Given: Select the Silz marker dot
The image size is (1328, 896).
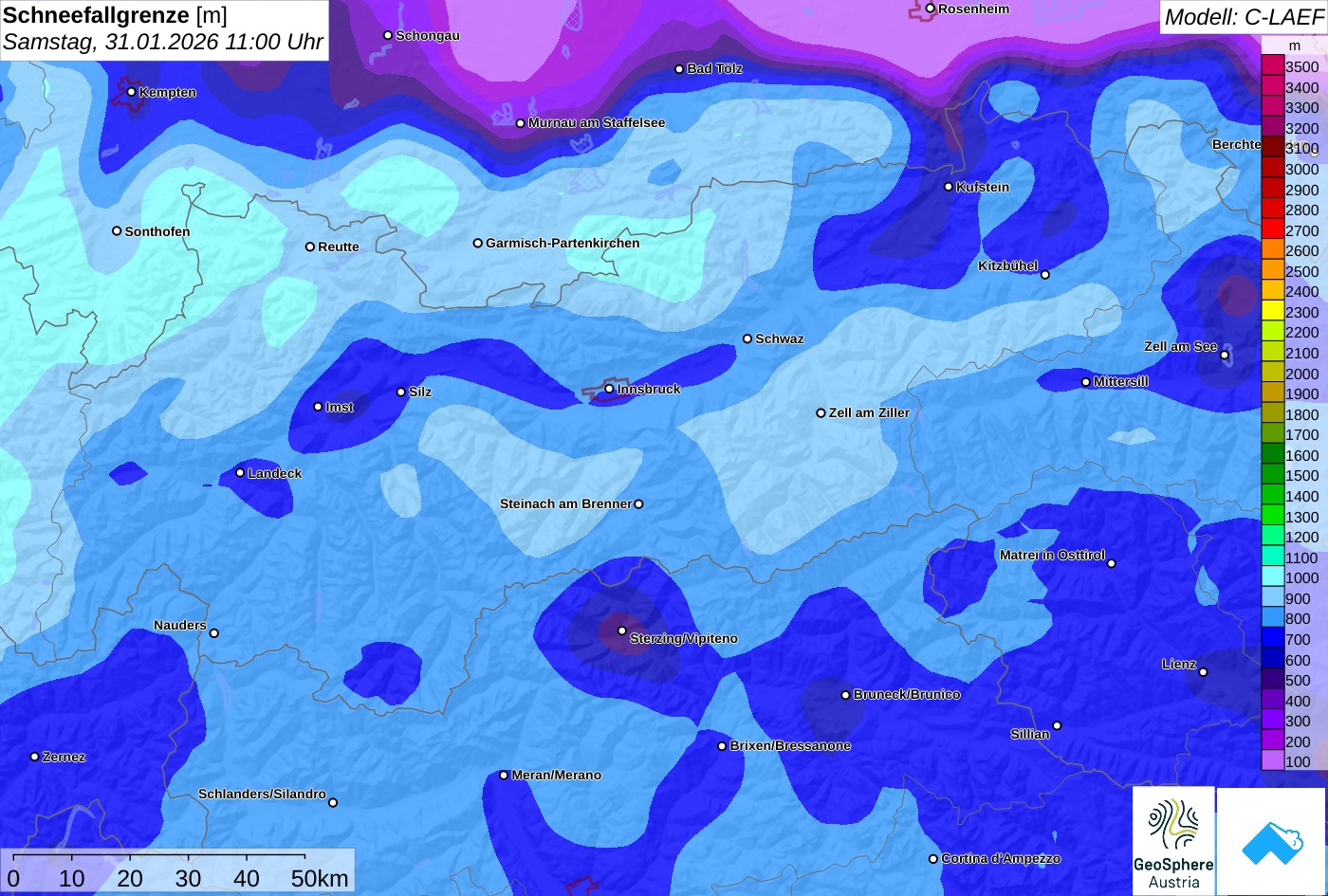Looking at the screenshot, I should click(401, 392).
